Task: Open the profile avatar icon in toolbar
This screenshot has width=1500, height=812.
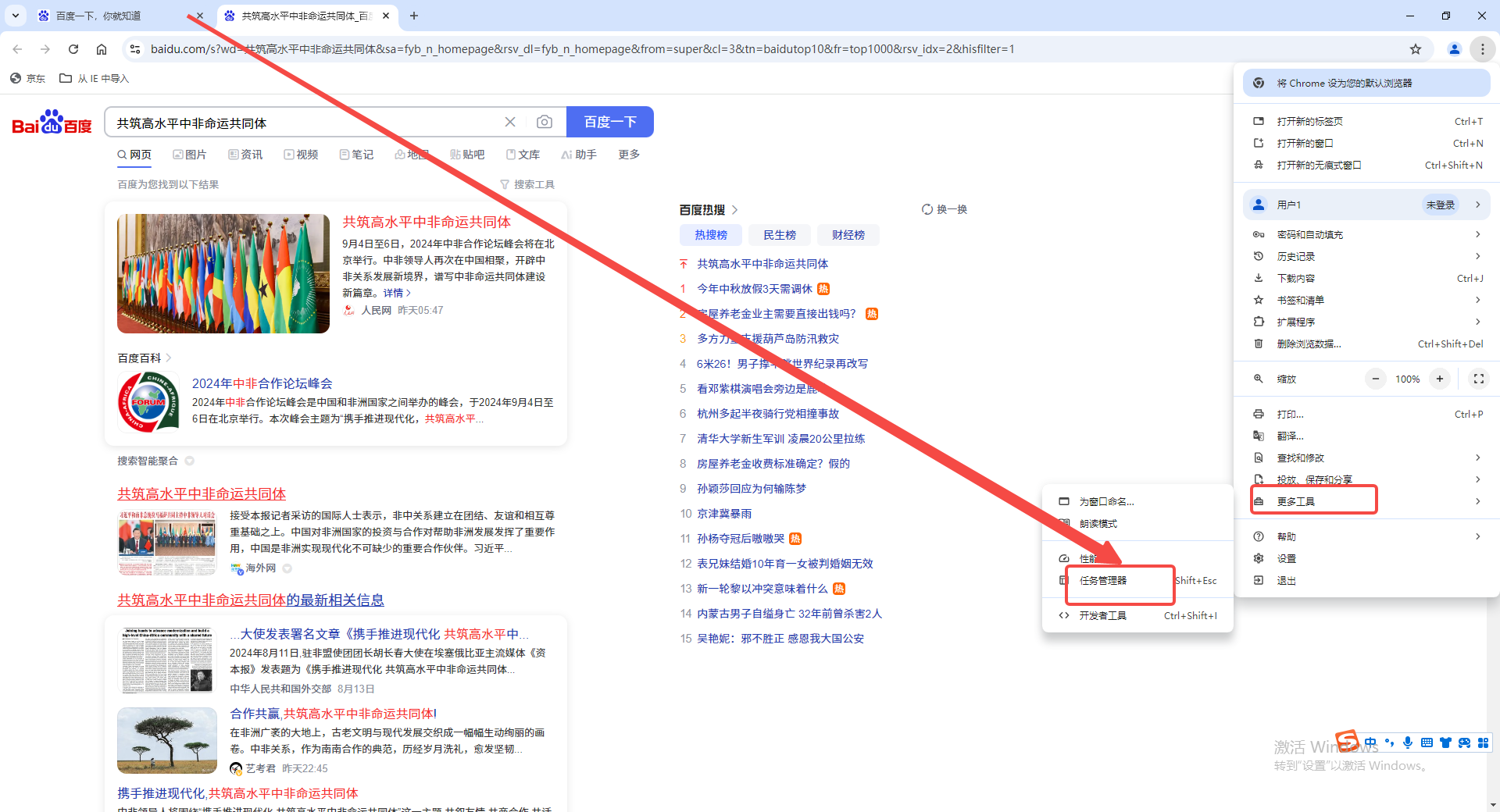Action: pos(1454,49)
